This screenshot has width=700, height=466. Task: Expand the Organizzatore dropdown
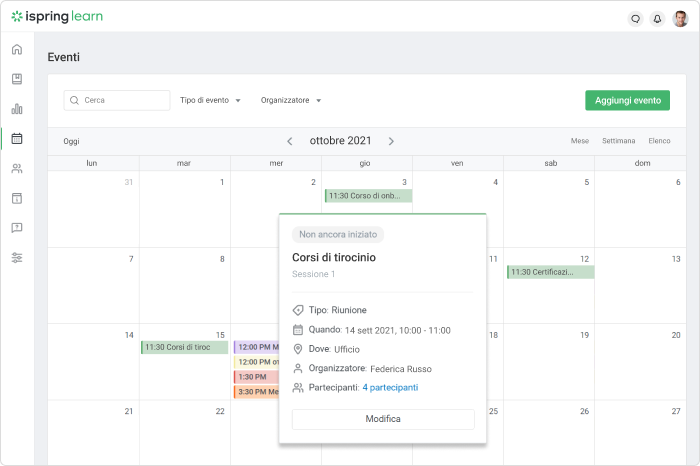coord(291,100)
